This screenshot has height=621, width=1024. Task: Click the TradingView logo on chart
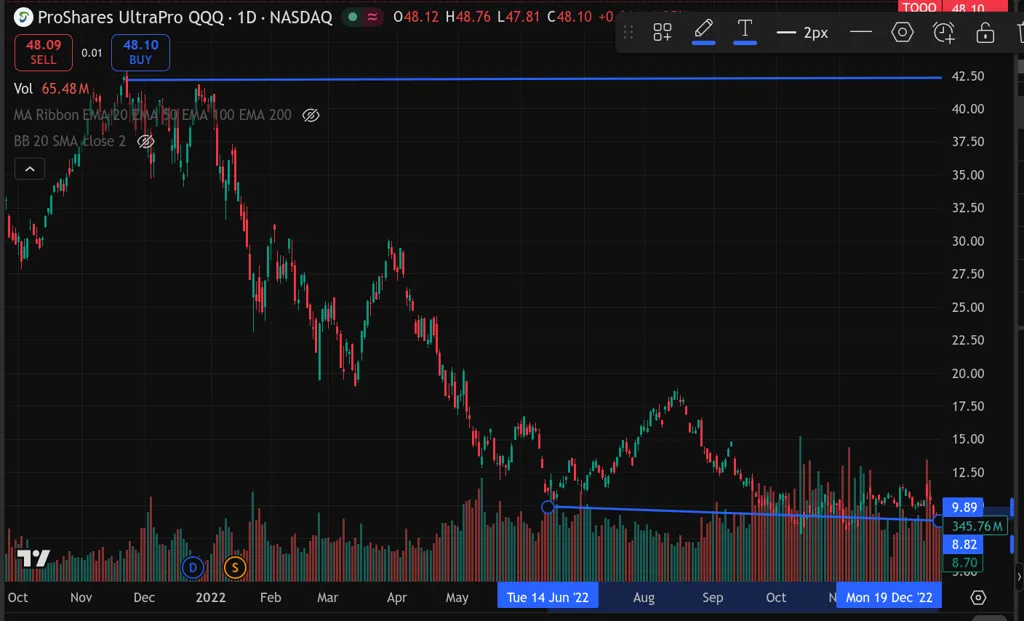[x=33, y=559]
